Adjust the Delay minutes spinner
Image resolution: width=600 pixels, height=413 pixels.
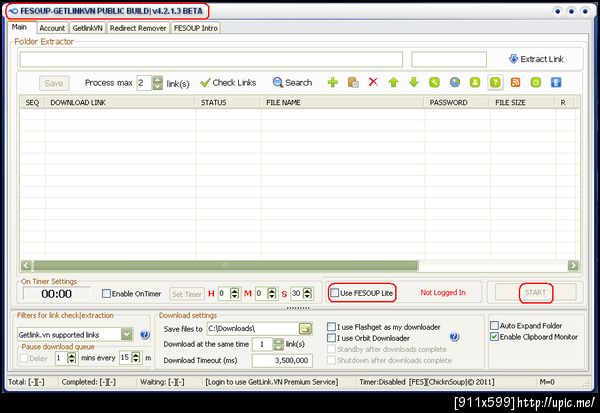(x=72, y=358)
